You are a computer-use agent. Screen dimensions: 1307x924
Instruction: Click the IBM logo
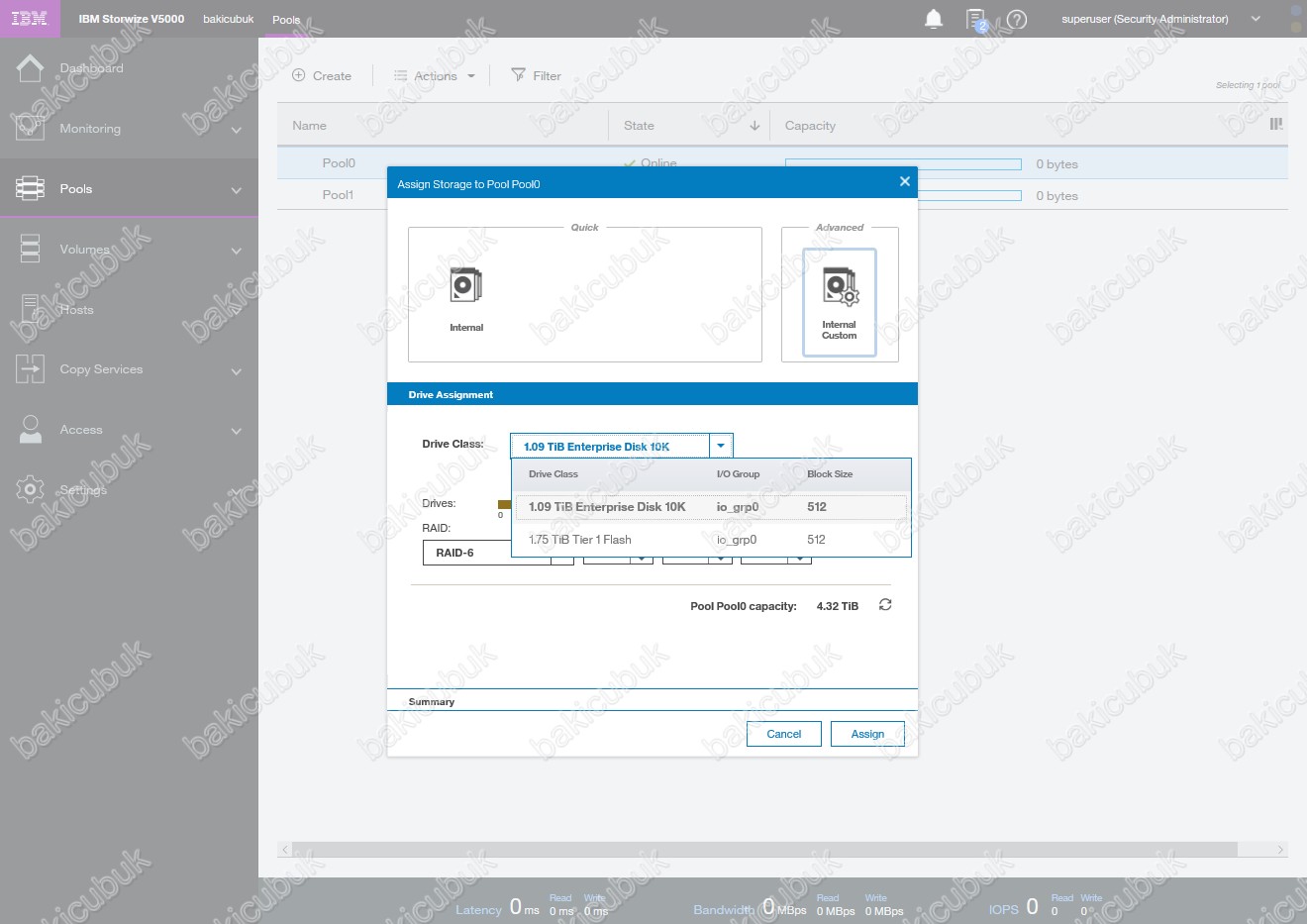tap(30, 19)
